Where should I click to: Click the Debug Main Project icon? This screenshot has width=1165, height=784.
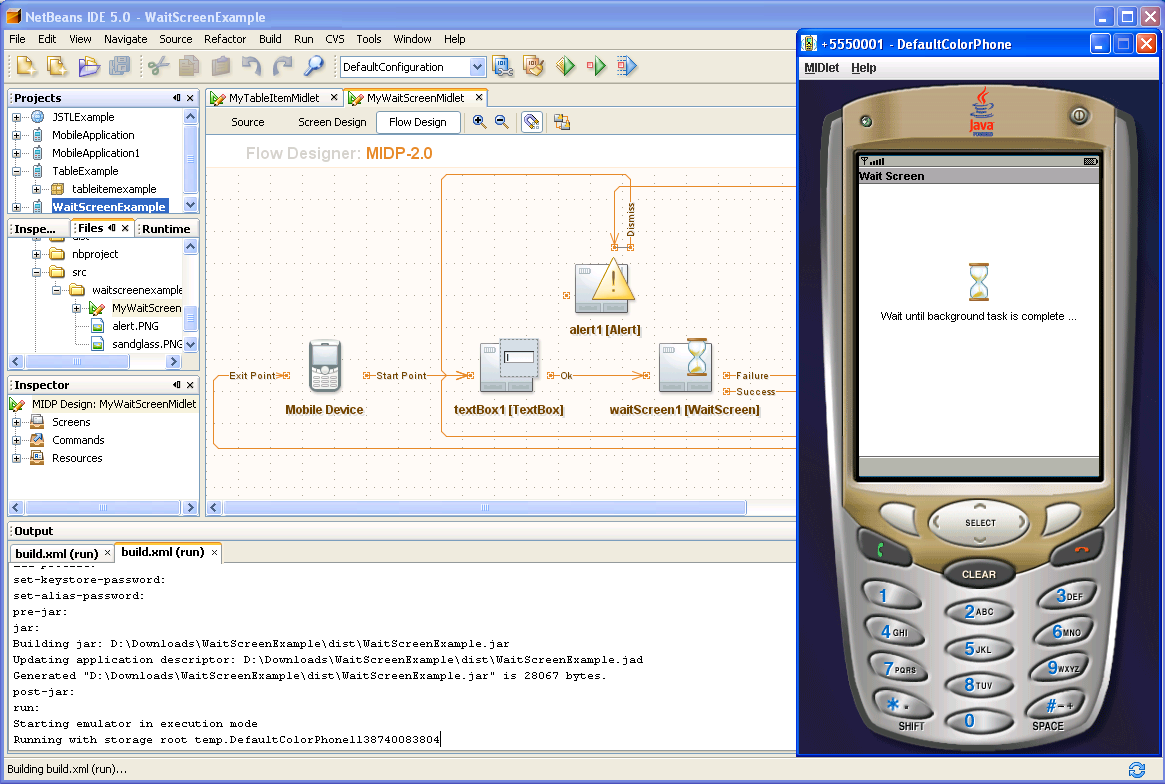pyautogui.click(x=597, y=67)
